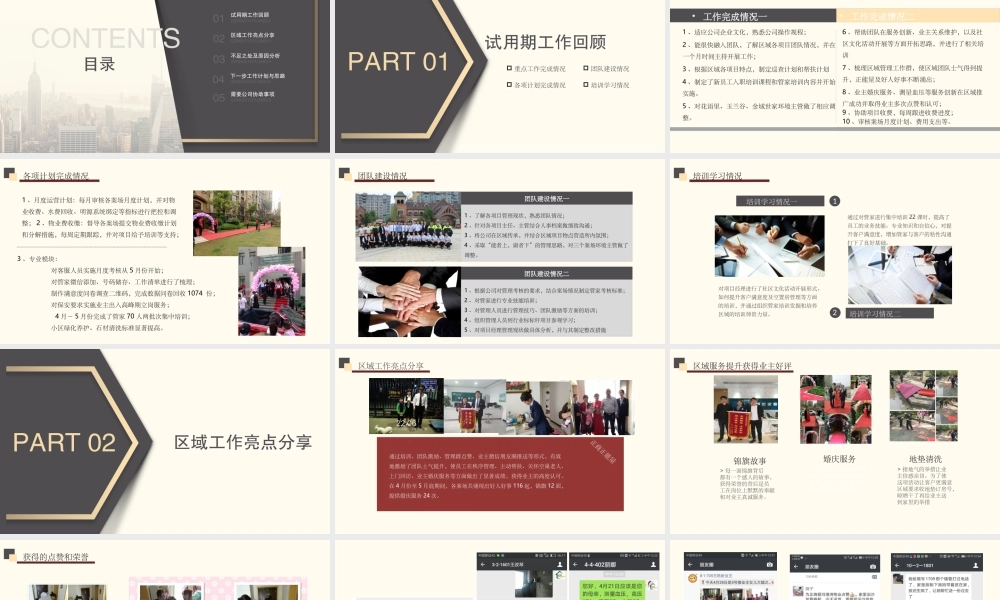Select contents entry 02 区域工作亮点分享
The width and height of the screenshot is (1000, 600).
[x=244, y=37]
